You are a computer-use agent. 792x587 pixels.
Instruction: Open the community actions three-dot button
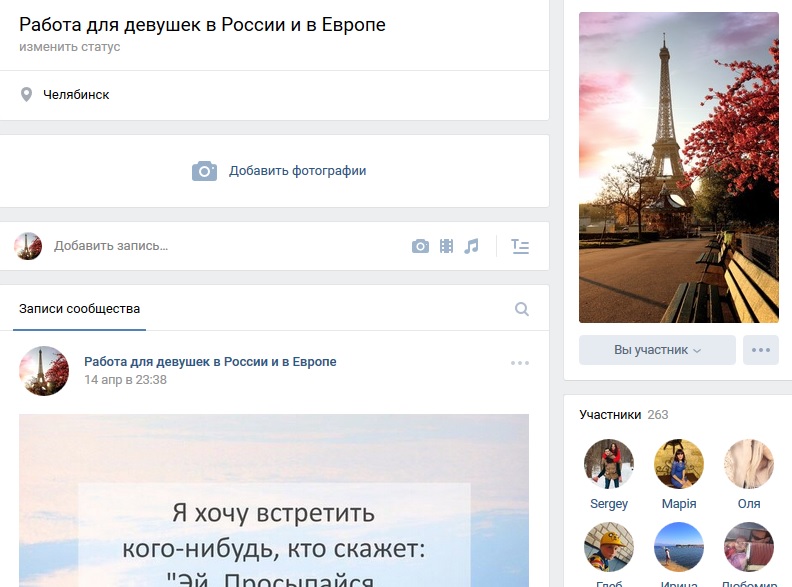coord(761,350)
